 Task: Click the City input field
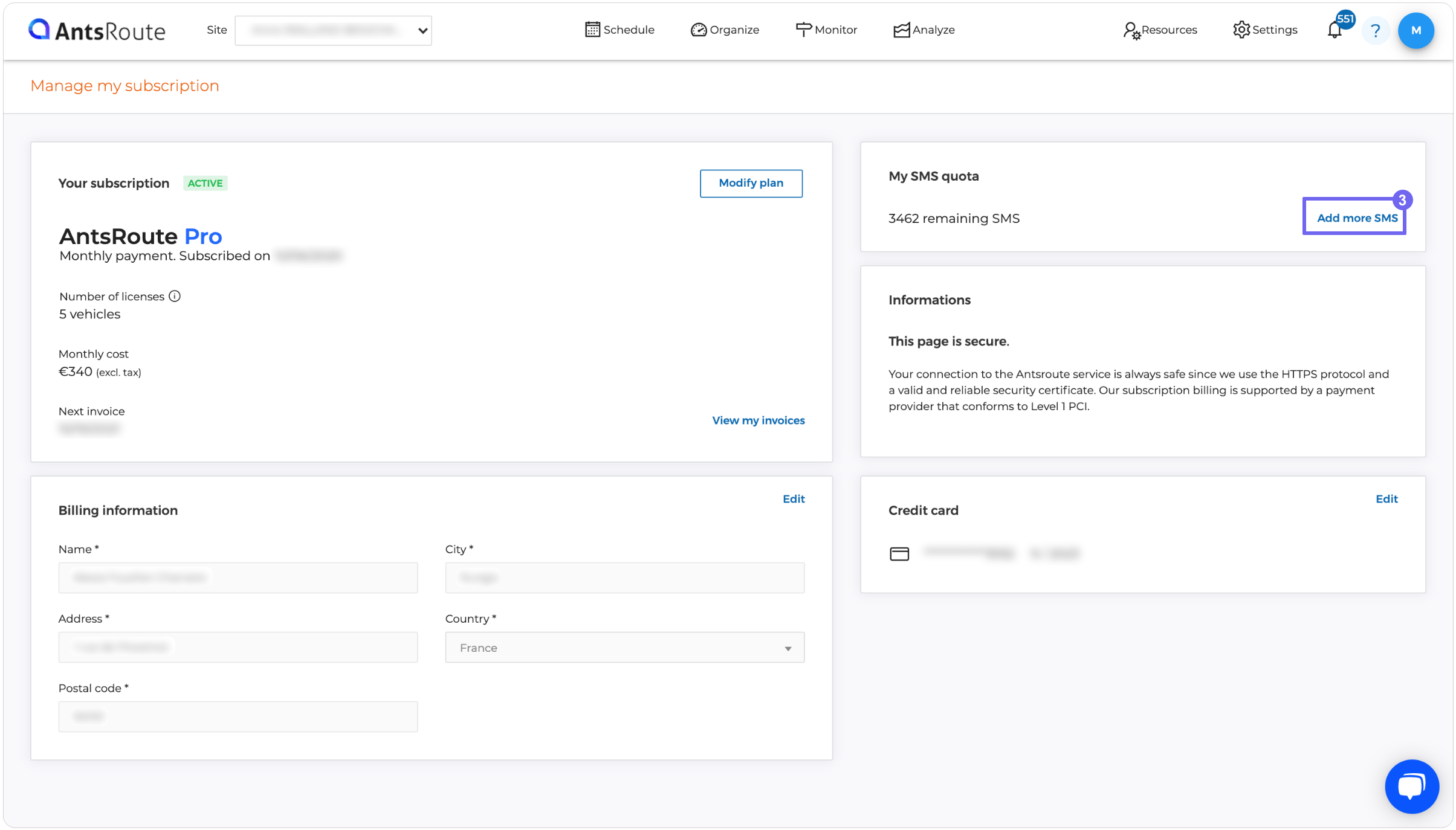tap(624, 577)
